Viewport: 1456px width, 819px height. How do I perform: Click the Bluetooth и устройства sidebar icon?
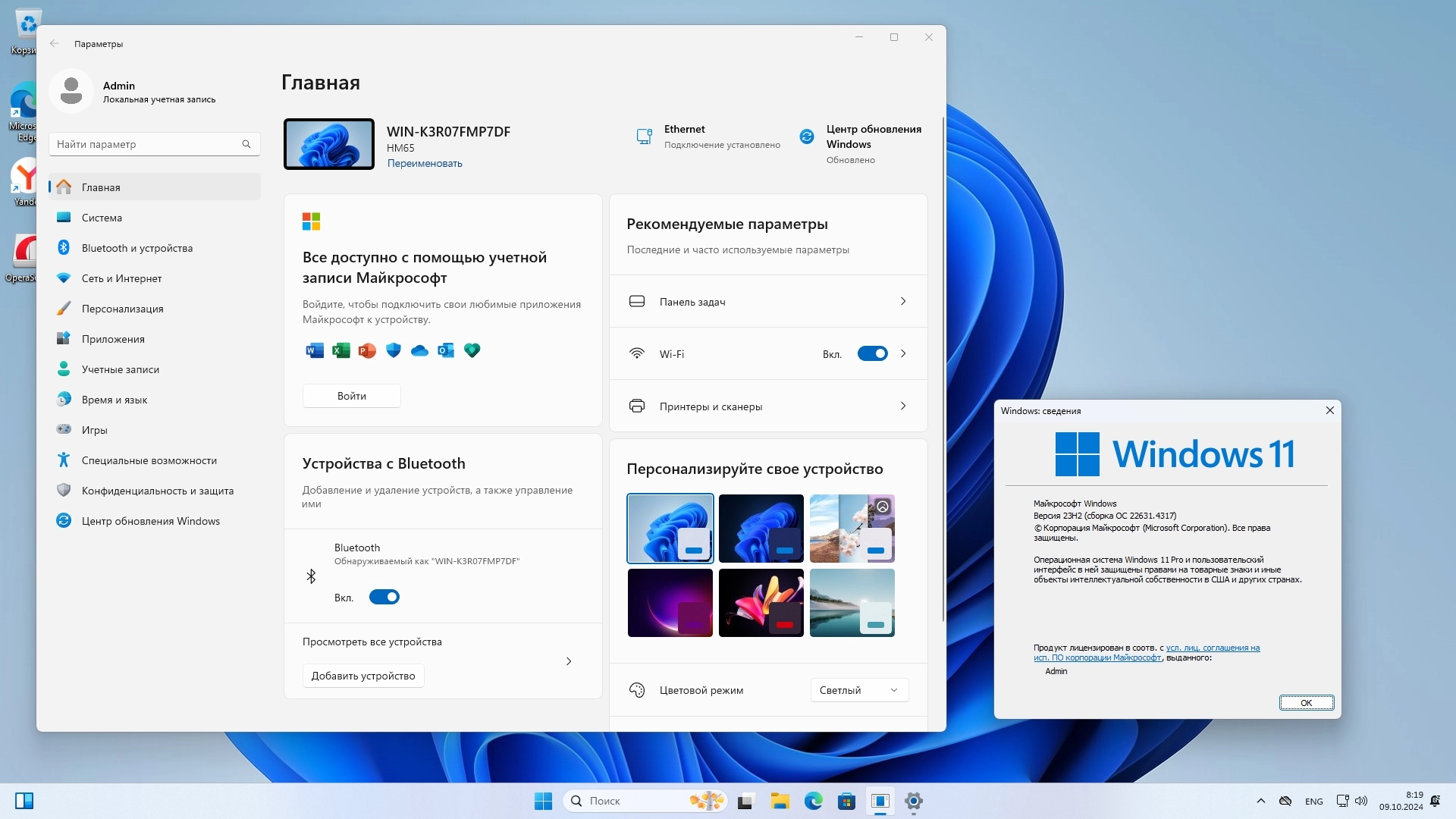coord(64,248)
